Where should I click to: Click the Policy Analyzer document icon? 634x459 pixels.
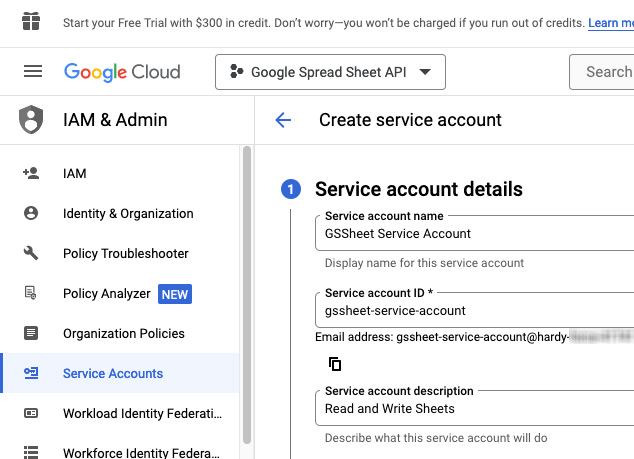coord(31,293)
